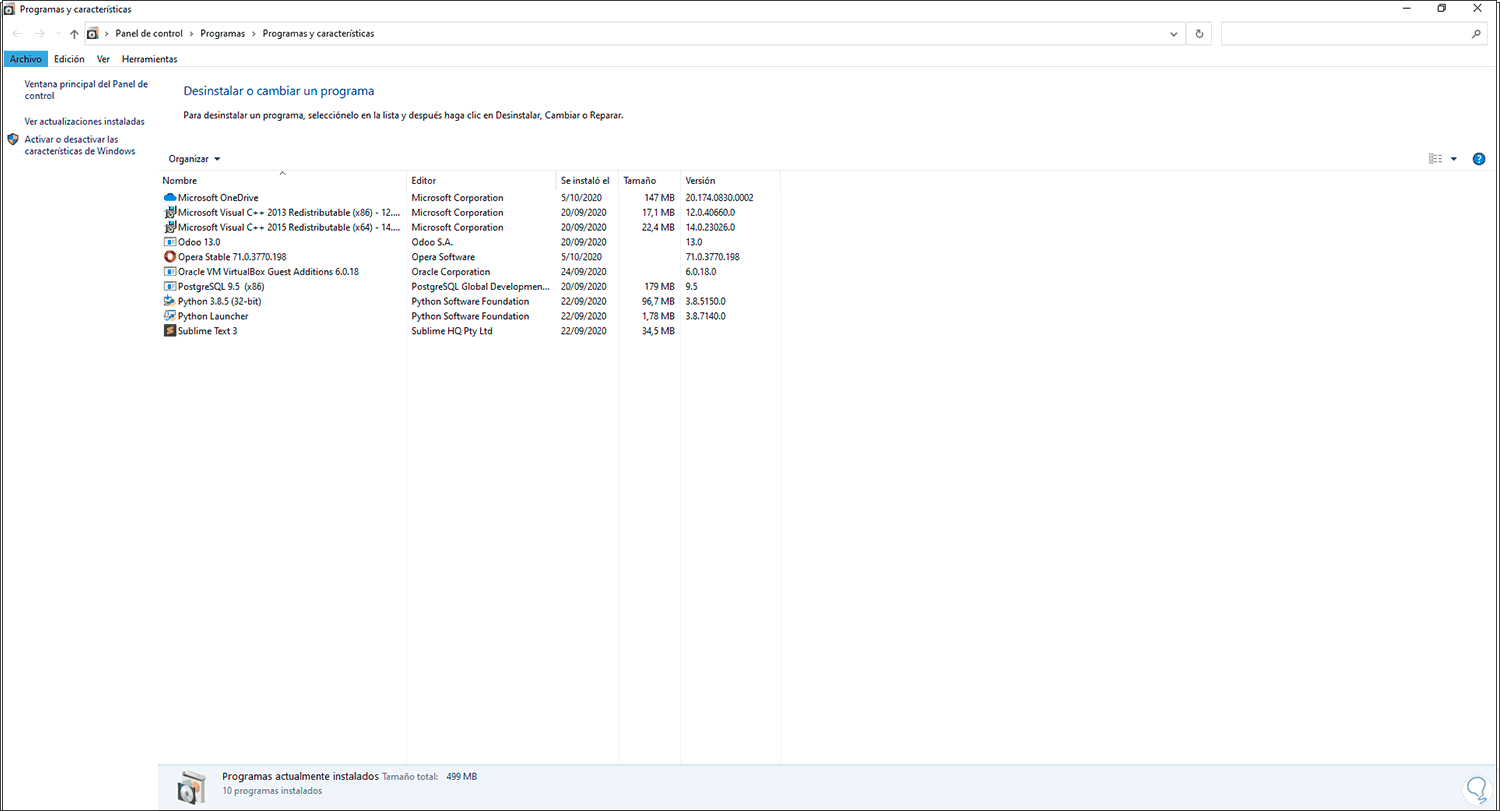Click the Forward navigation arrow

40,34
